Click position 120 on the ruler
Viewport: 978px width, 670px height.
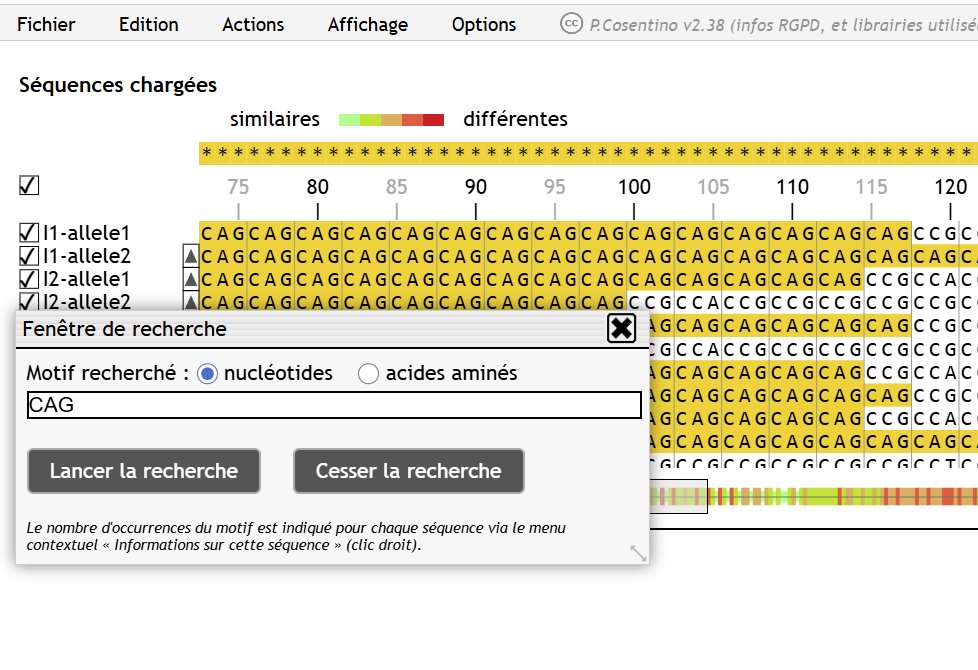(951, 187)
